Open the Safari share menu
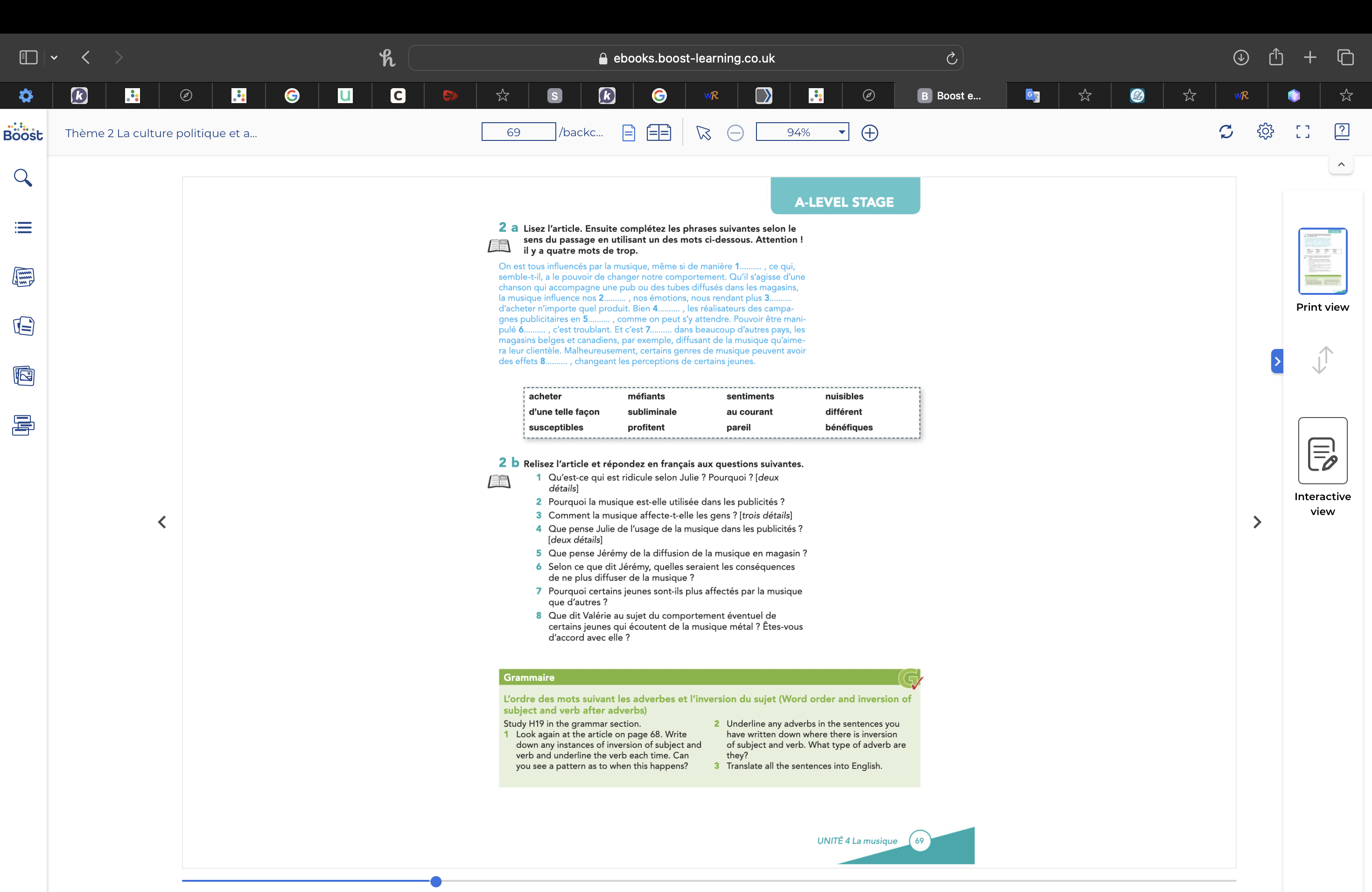The width and height of the screenshot is (1372, 892). [1276, 57]
